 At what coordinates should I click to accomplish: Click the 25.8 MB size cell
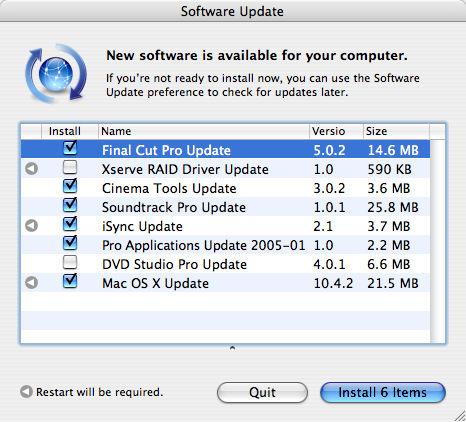tap(393, 207)
